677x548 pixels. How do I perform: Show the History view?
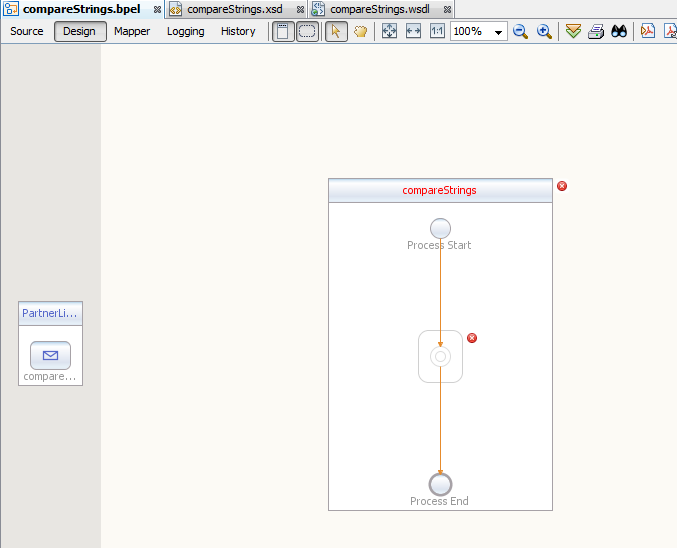pos(238,31)
